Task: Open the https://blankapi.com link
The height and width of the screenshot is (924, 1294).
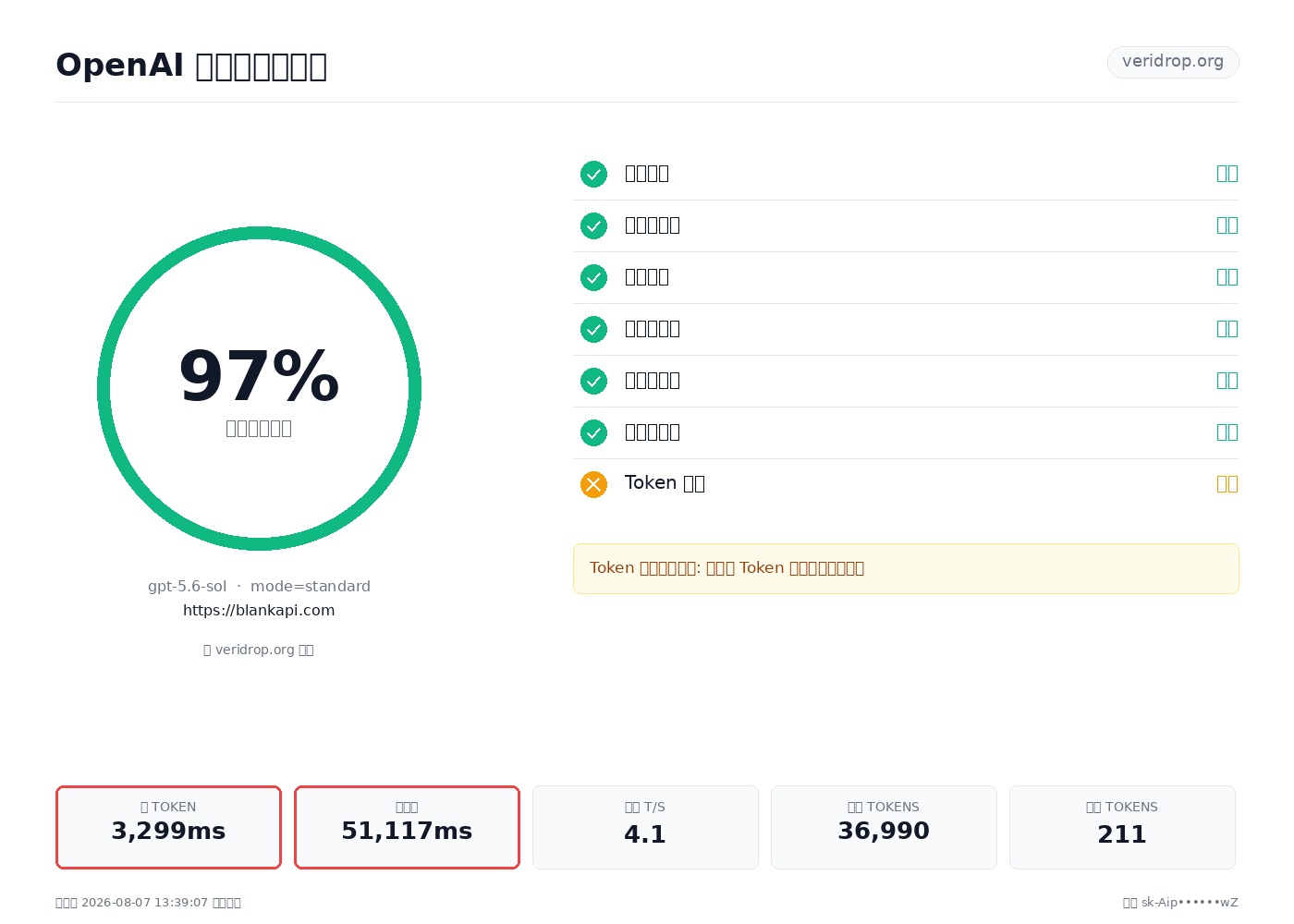Action: (x=259, y=610)
